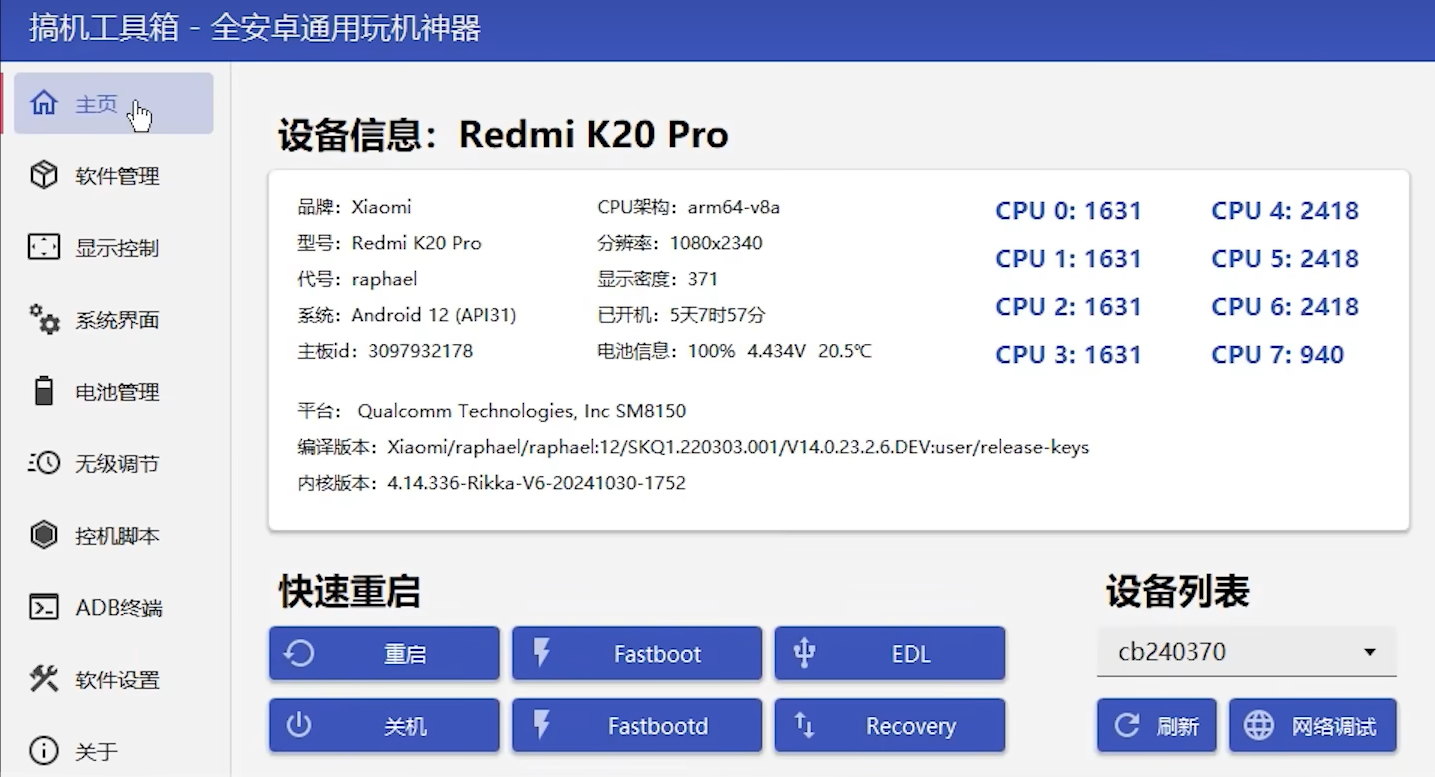Click the software settings tools icon
1435x777 pixels.
[43, 680]
